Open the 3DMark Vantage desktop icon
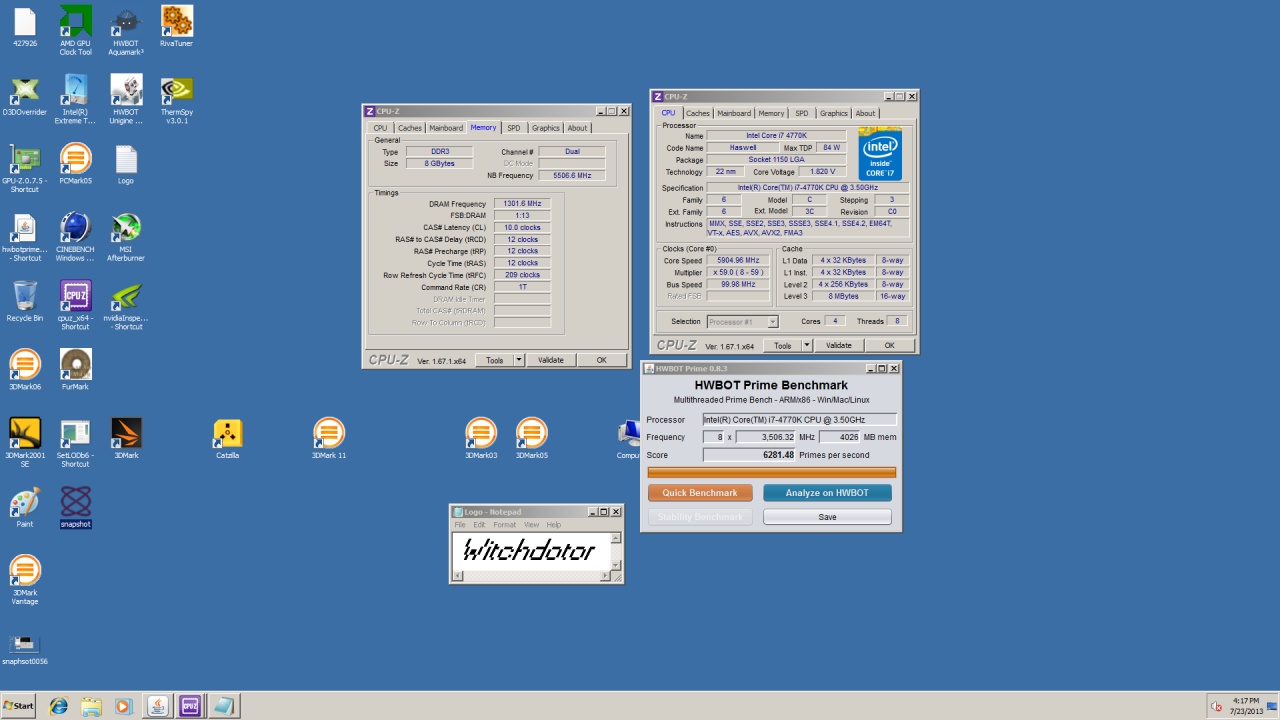 (x=25, y=572)
